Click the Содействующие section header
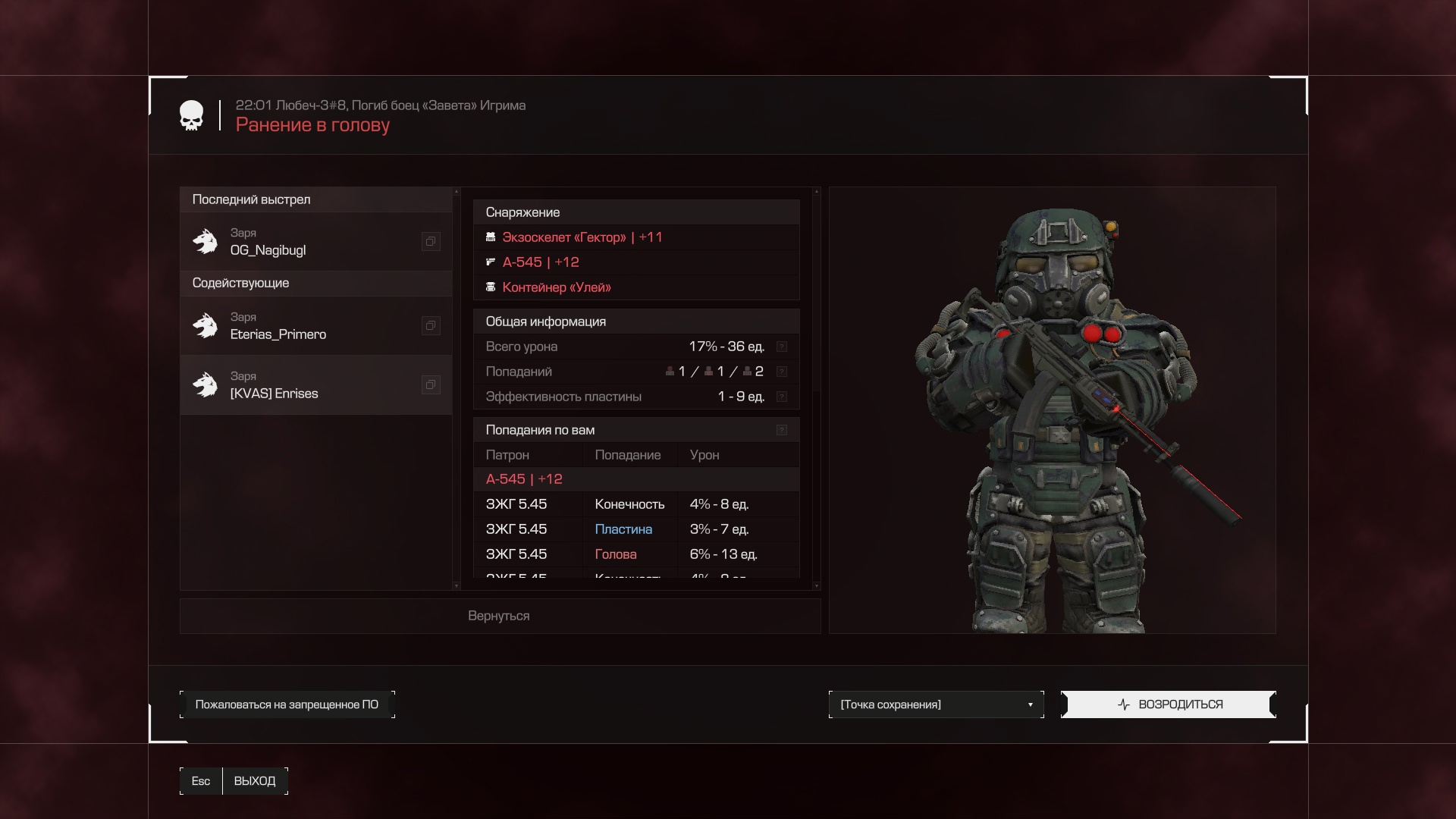 [x=316, y=283]
